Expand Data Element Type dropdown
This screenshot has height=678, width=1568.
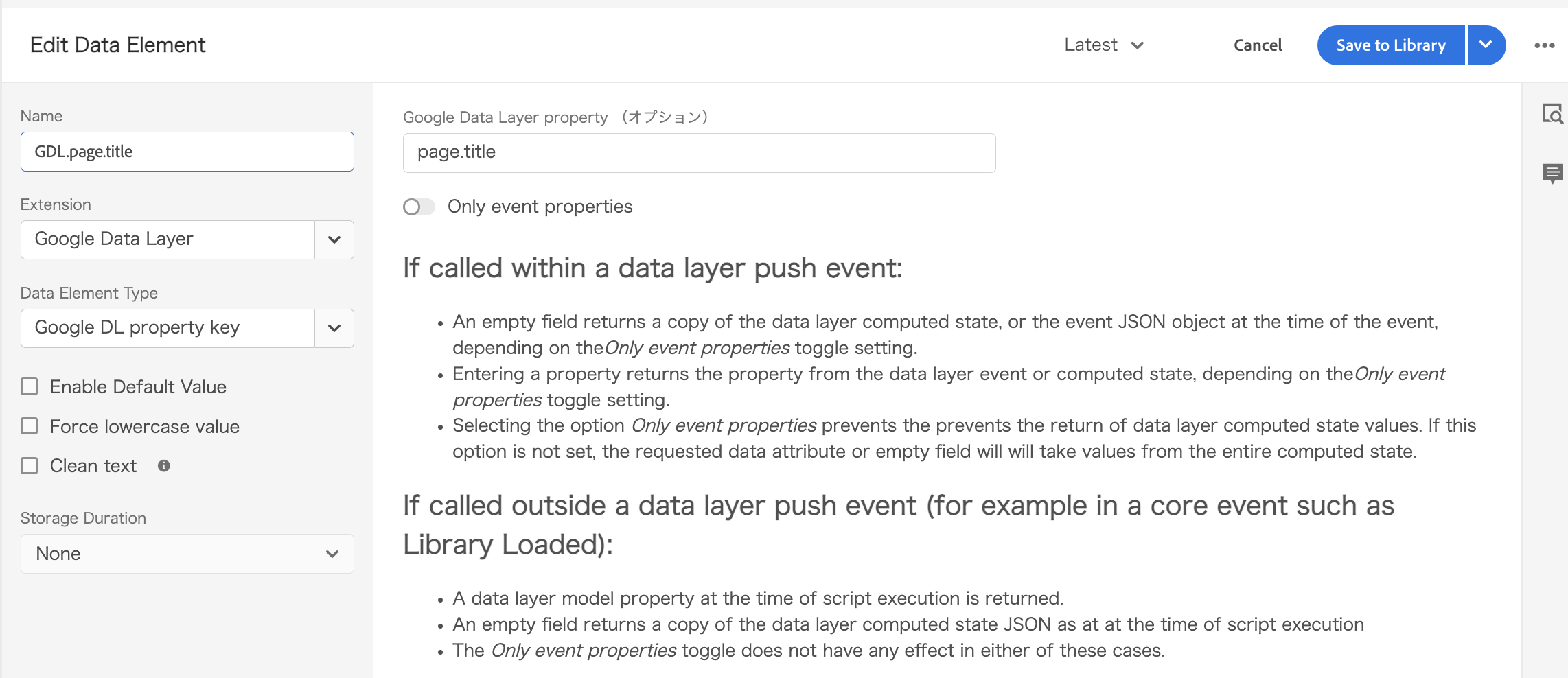[x=334, y=328]
